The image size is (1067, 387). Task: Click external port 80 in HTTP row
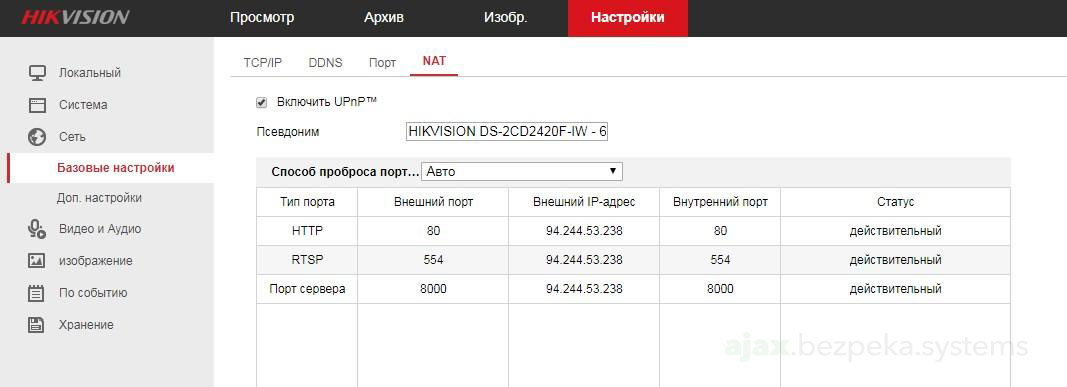[433, 231]
